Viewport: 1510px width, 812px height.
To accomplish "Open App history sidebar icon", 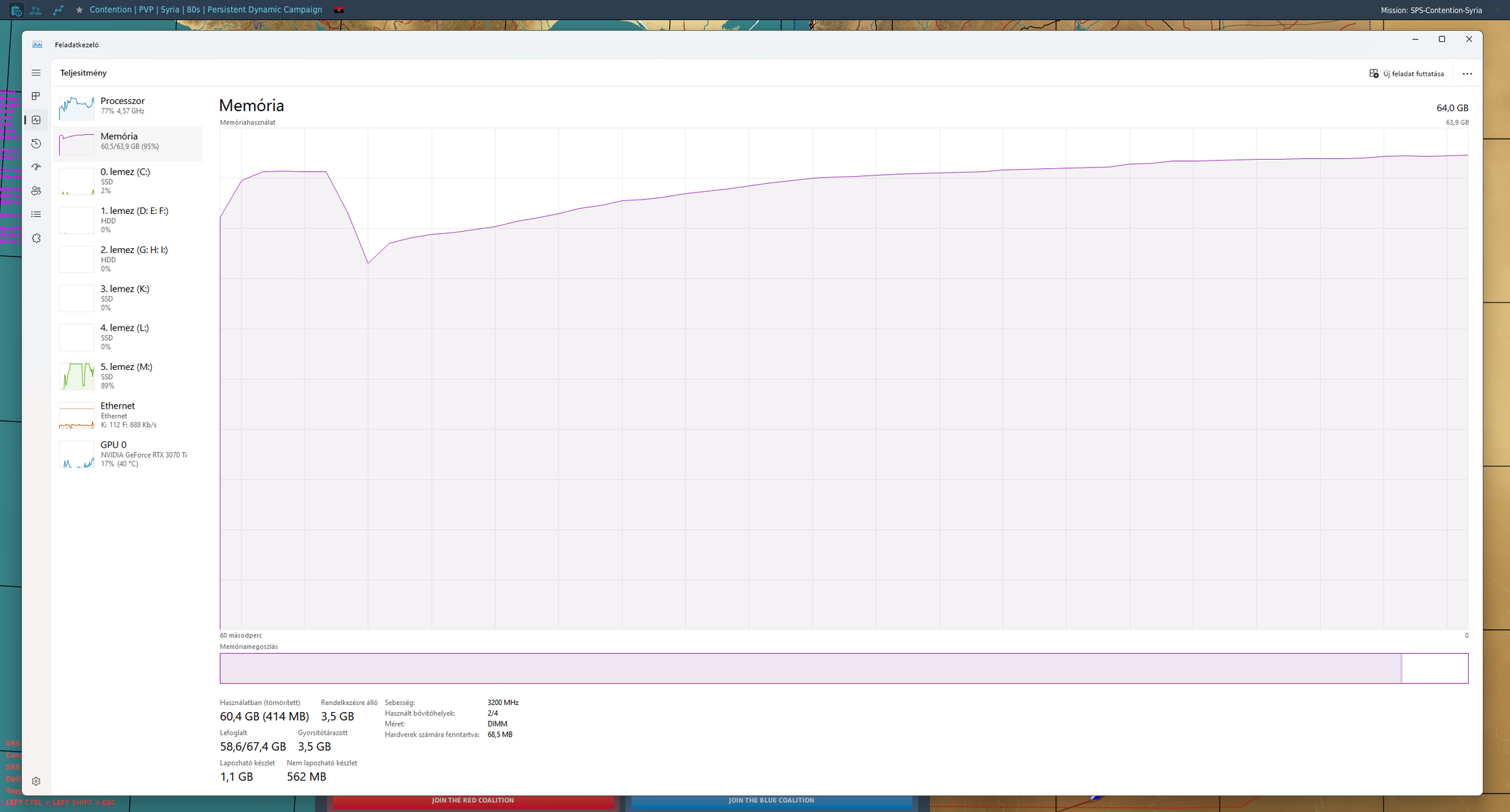I will [36, 143].
